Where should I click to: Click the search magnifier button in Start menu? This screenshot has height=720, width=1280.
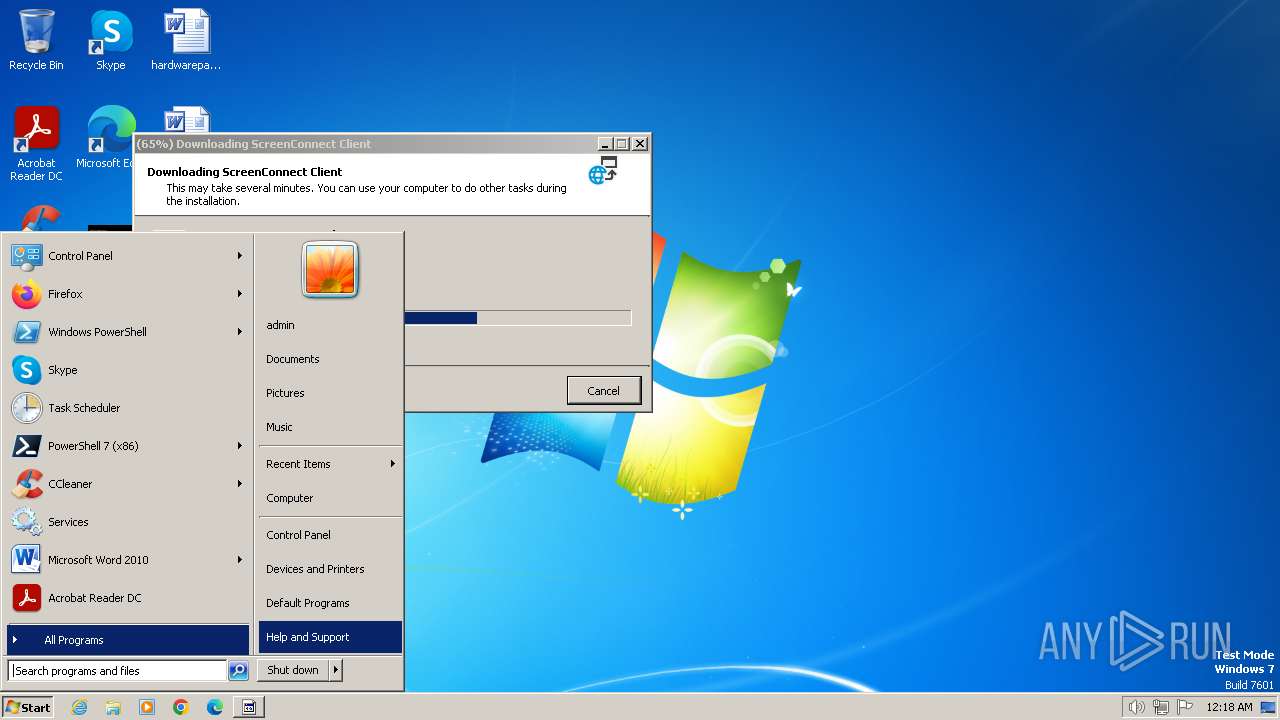tap(238, 671)
